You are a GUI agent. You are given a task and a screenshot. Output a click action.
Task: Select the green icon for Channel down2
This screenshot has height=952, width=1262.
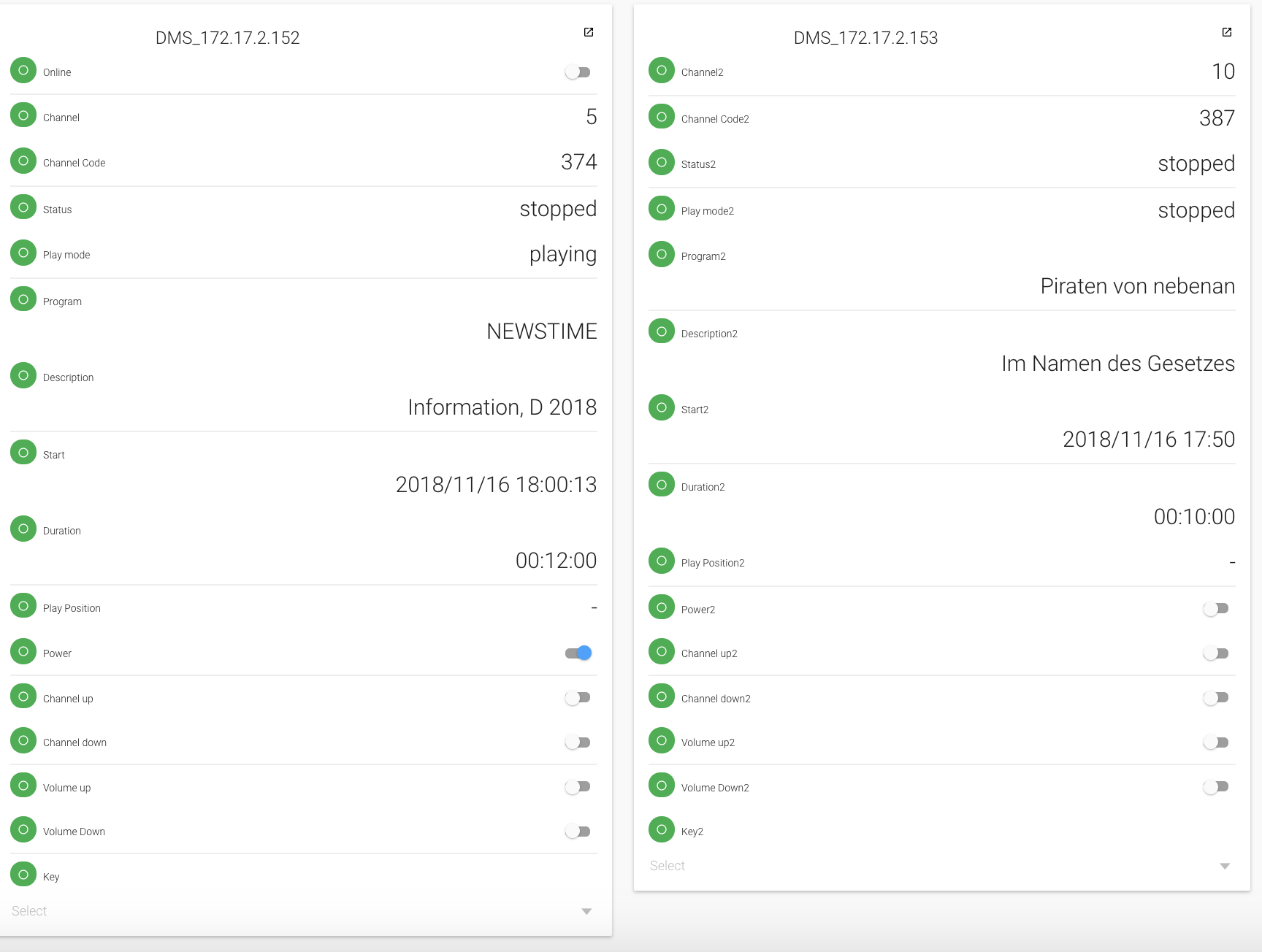coord(662,697)
